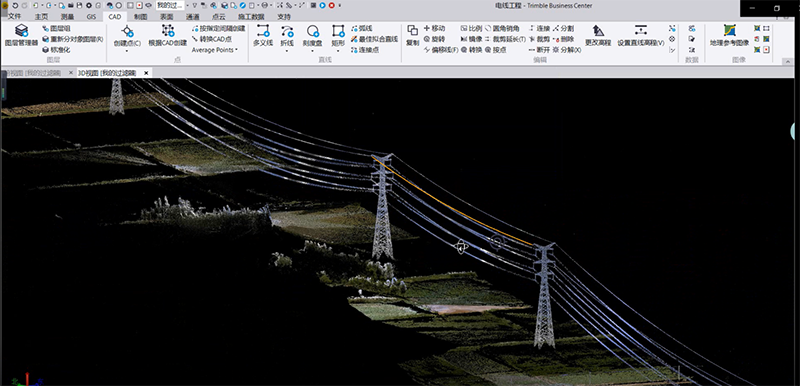Open the customize quick access toolbar arrow
This screenshot has height=386, width=800.
[x=339, y=6]
